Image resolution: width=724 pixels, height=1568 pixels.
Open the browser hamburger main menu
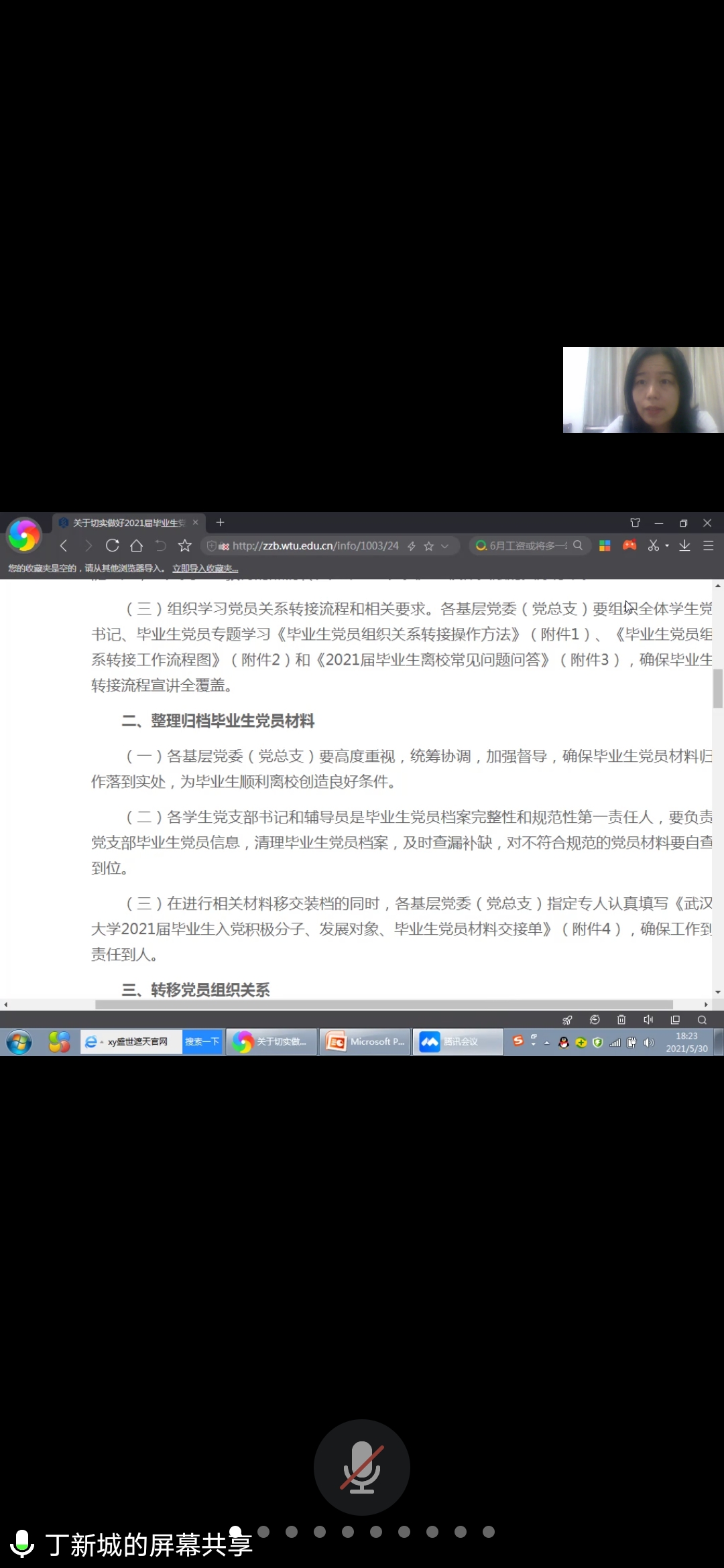tap(708, 545)
